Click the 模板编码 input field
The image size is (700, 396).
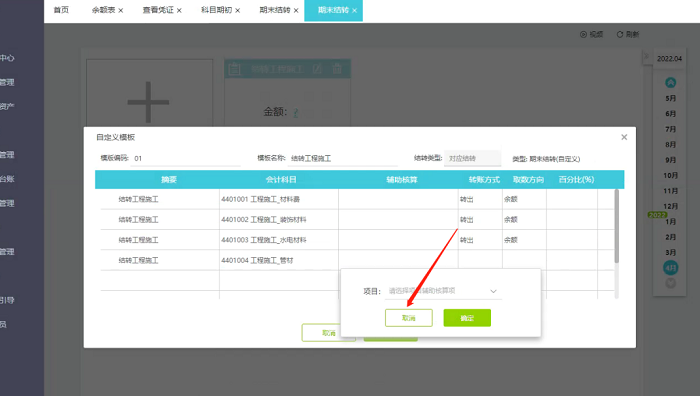[185, 158]
